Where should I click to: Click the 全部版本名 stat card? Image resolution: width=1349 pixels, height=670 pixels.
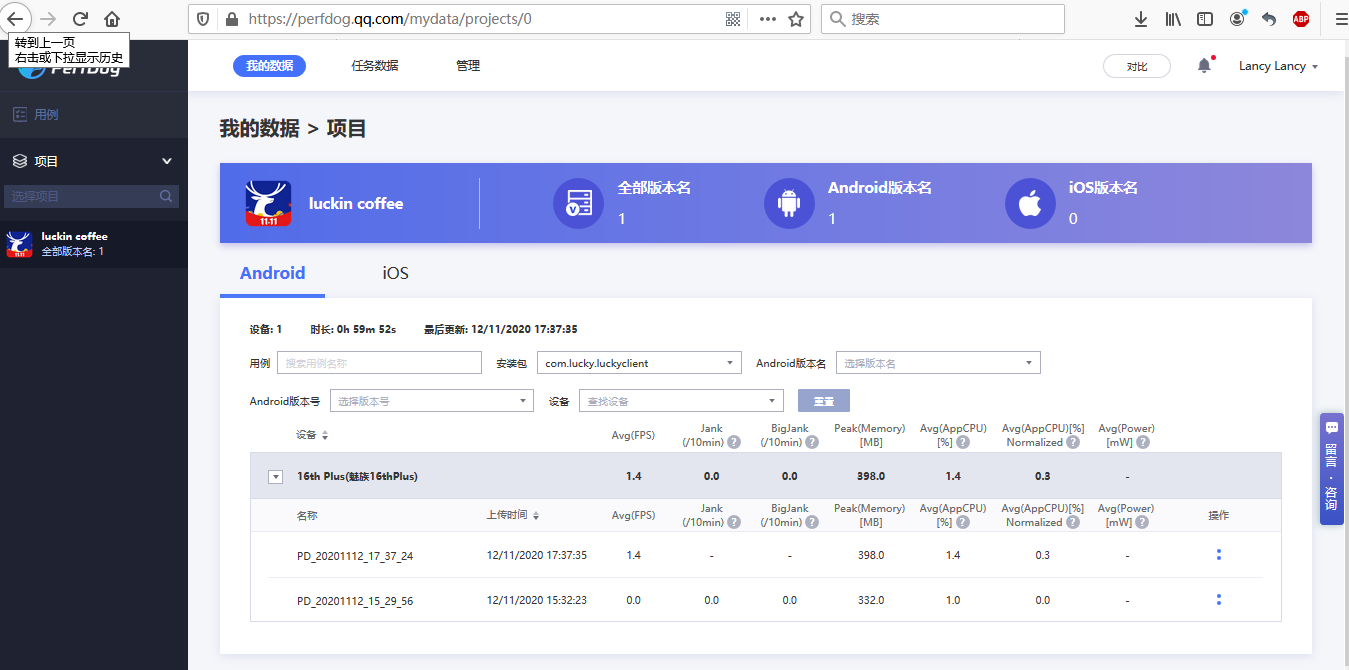[623, 203]
